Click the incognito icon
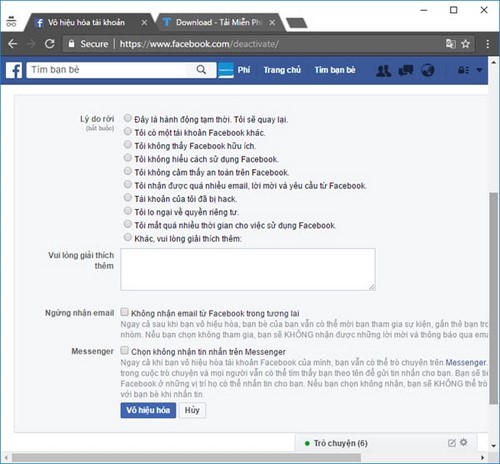Viewport: 500px width, 464px height. pyautogui.click(x=11, y=21)
